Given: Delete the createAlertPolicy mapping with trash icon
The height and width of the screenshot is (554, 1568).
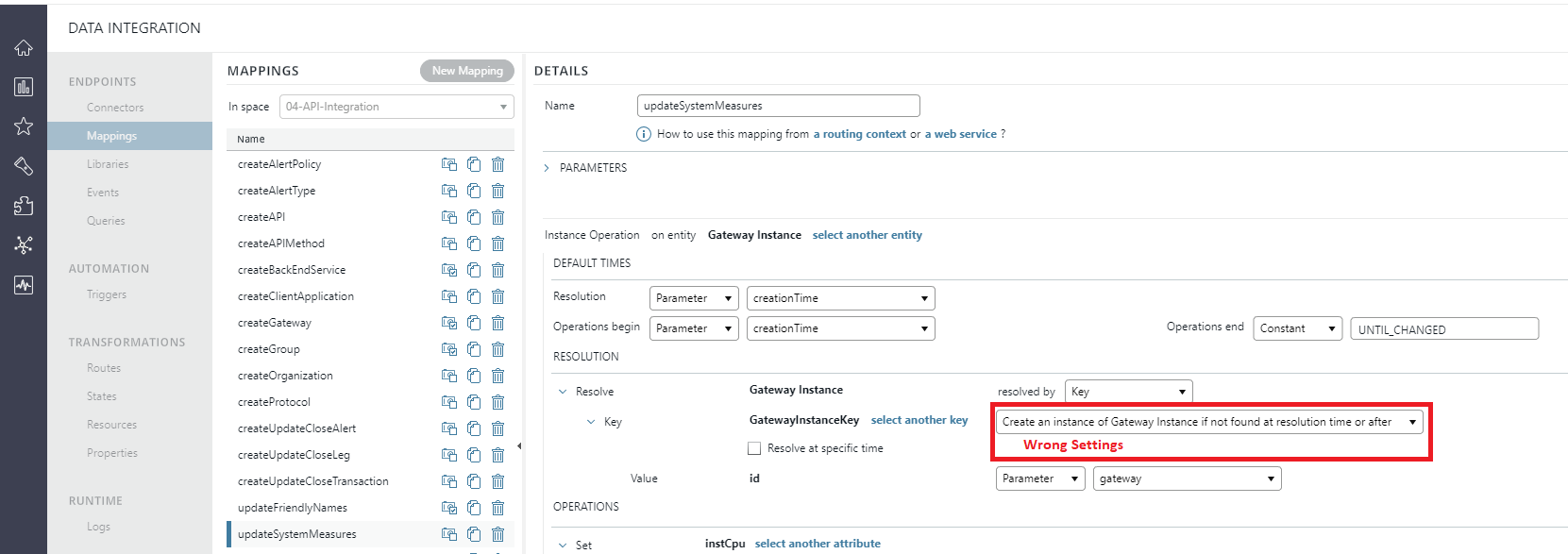Looking at the screenshot, I should tap(497, 164).
